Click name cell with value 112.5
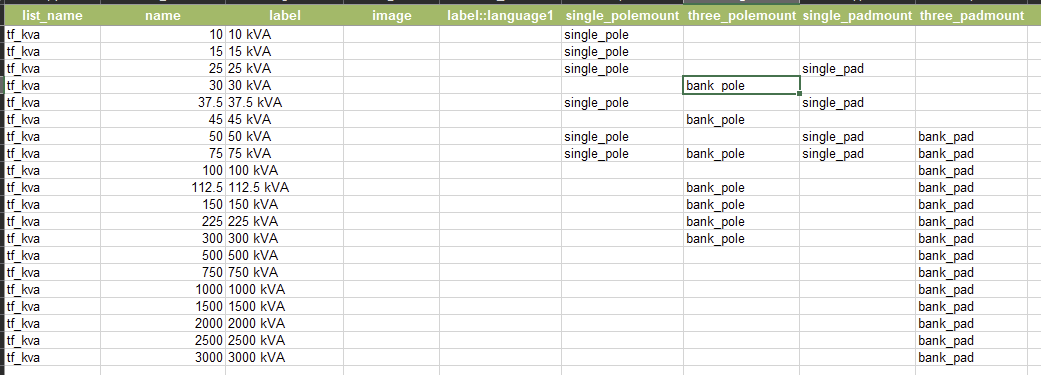 [x=163, y=188]
